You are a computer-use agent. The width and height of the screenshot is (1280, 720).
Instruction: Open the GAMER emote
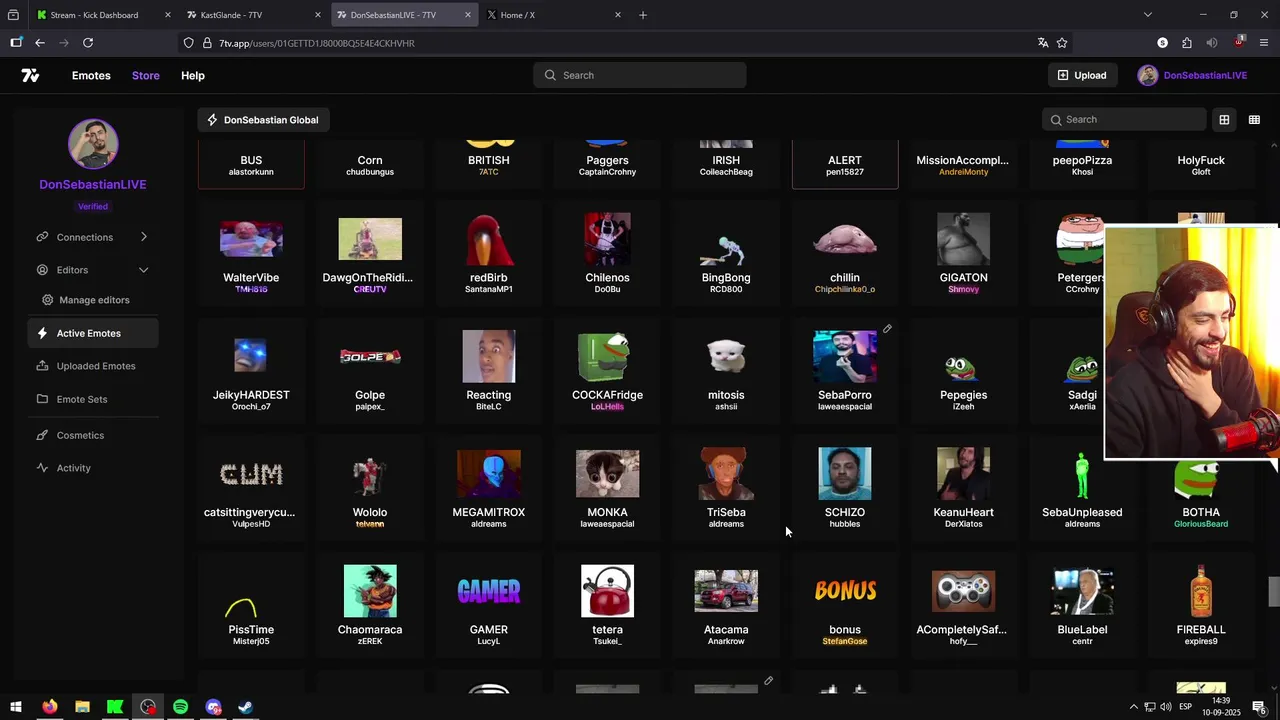pyautogui.click(x=489, y=605)
